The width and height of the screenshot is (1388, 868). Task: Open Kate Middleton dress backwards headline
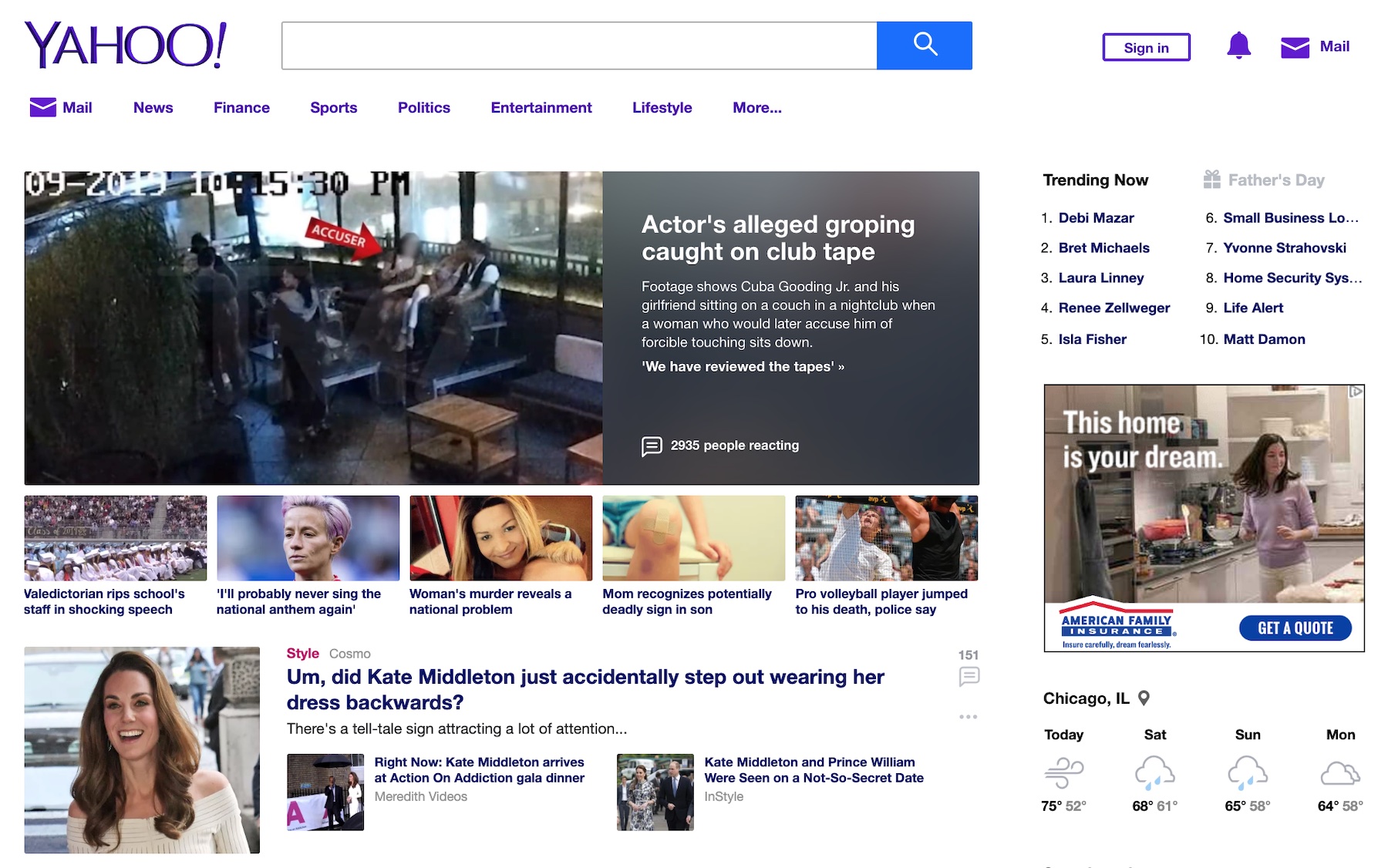(585, 690)
